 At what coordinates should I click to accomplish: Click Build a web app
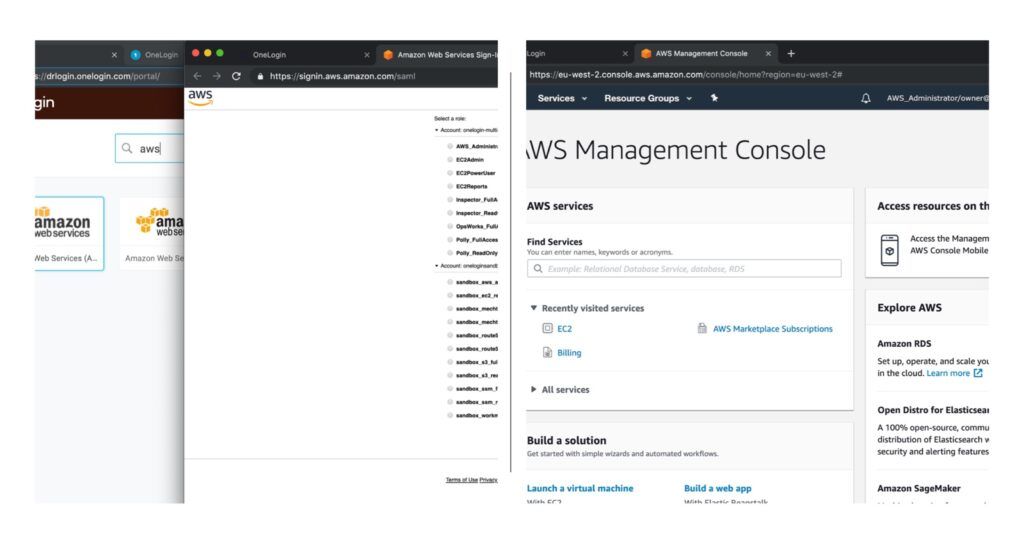[x=717, y=488]
